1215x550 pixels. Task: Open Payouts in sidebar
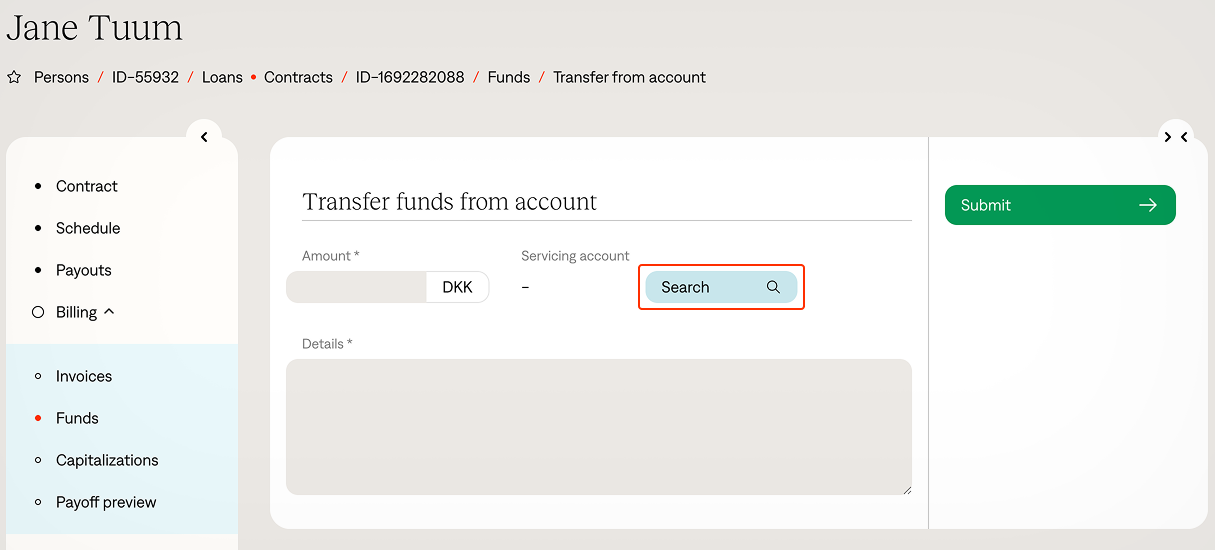point(84,270)
